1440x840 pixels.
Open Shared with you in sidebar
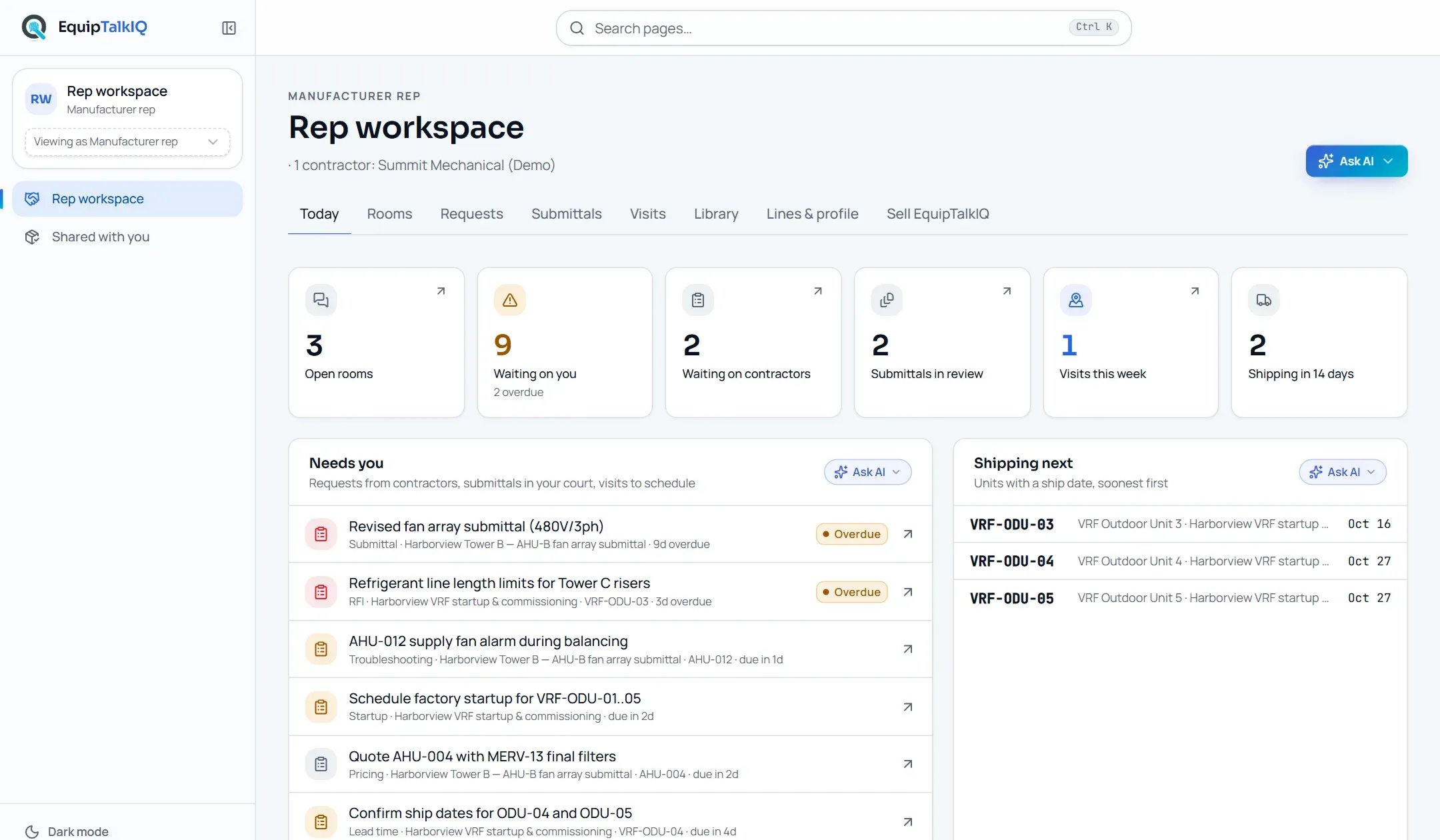pos(127,237)
